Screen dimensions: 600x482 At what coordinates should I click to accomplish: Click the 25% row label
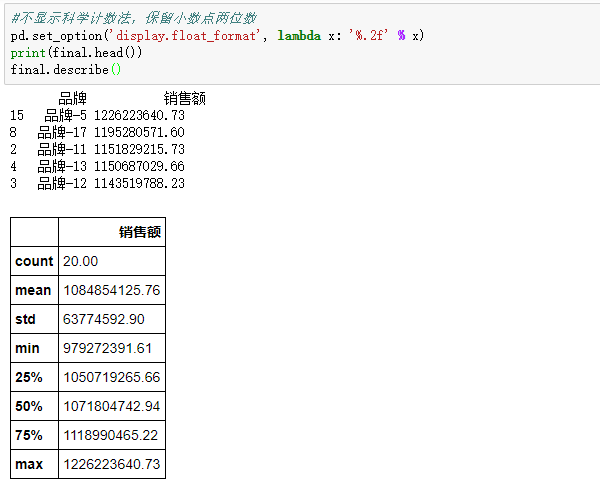point(29,377)
